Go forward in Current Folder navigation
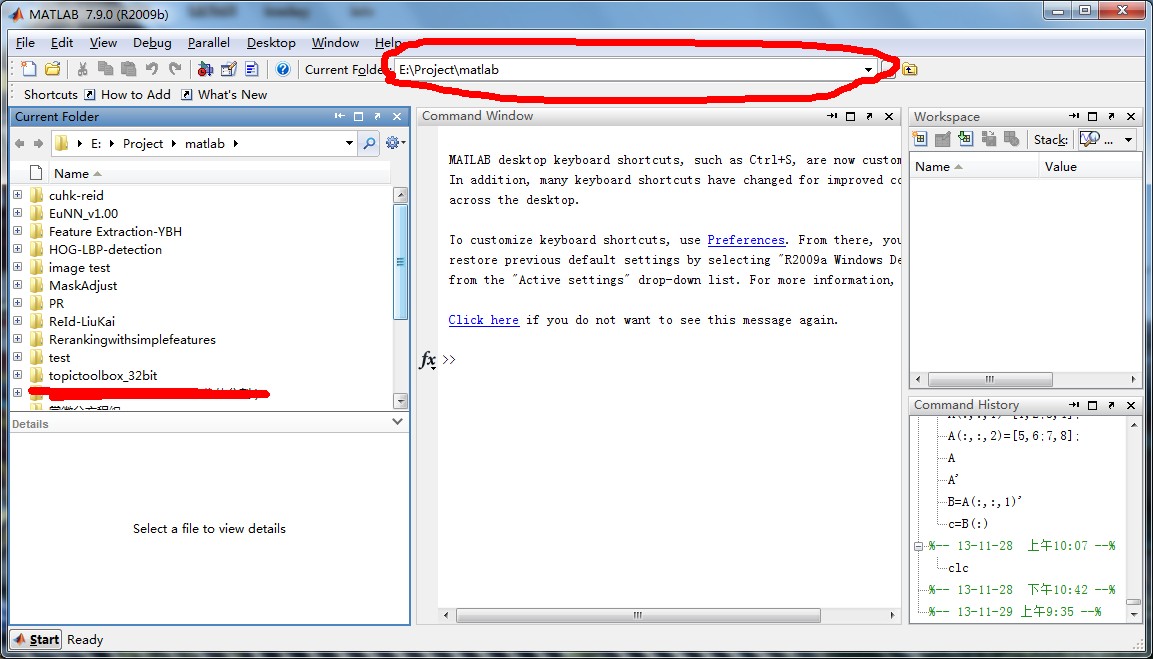The height and width of the screenshot is (659, 1153). (x=38, y=143)
